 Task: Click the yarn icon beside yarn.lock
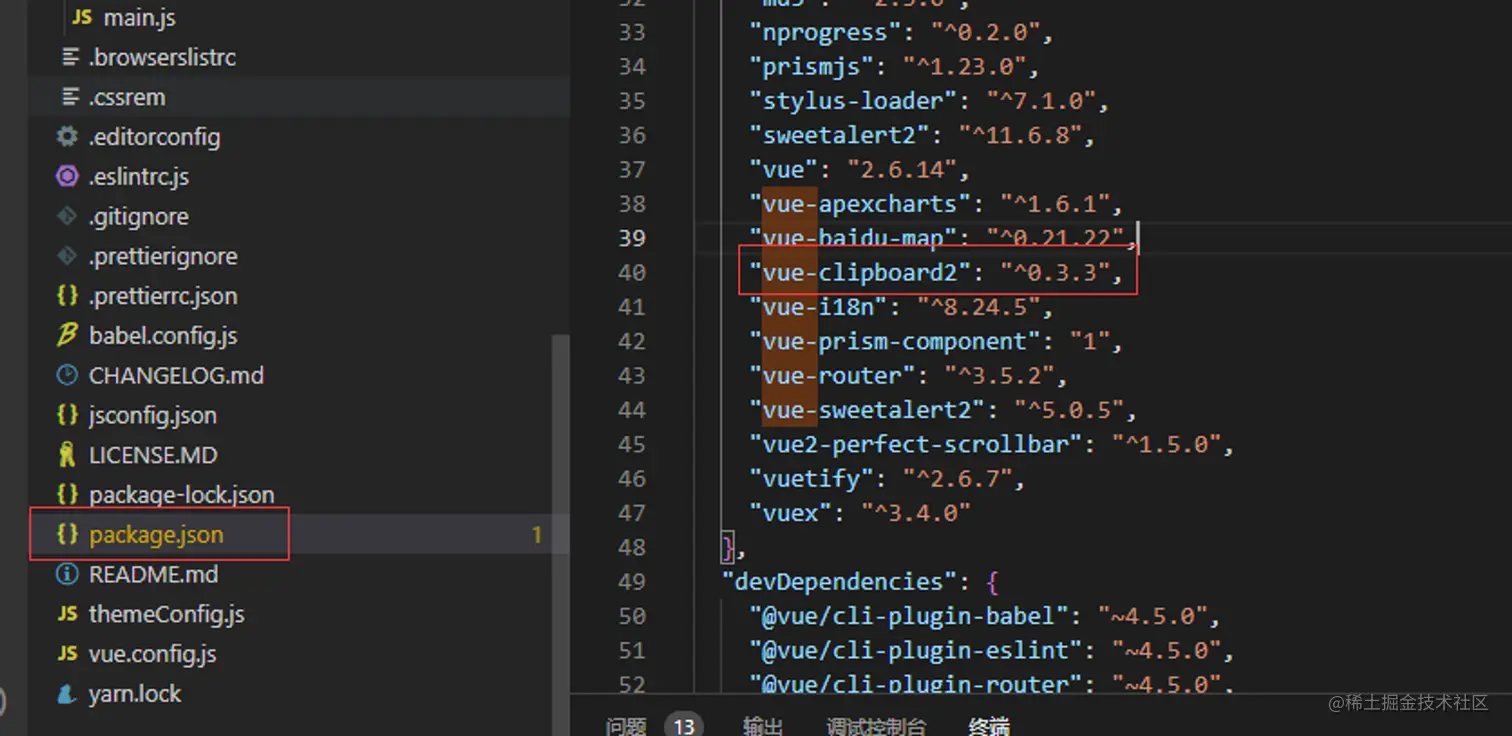tap(67, 694)
